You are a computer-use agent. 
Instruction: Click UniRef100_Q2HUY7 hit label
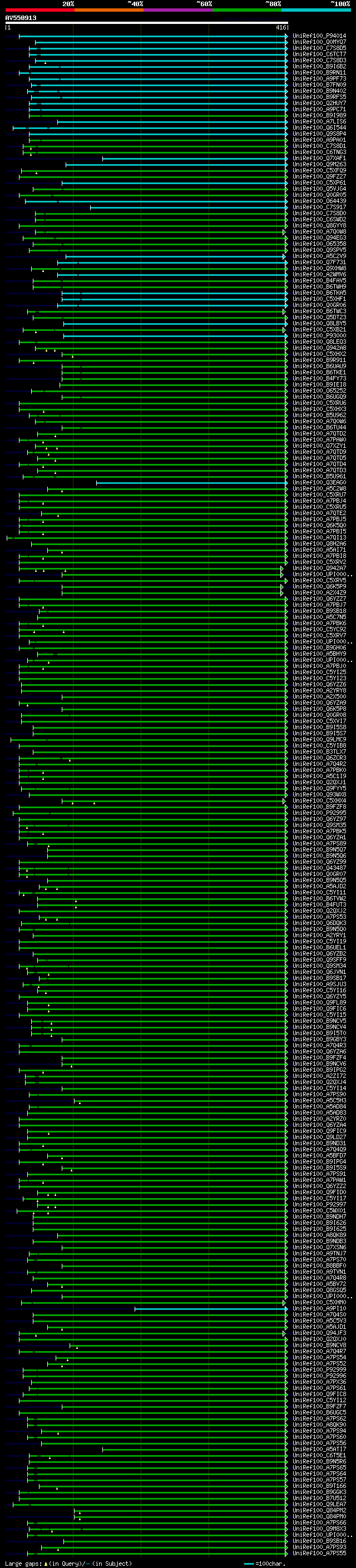[319, 103]
